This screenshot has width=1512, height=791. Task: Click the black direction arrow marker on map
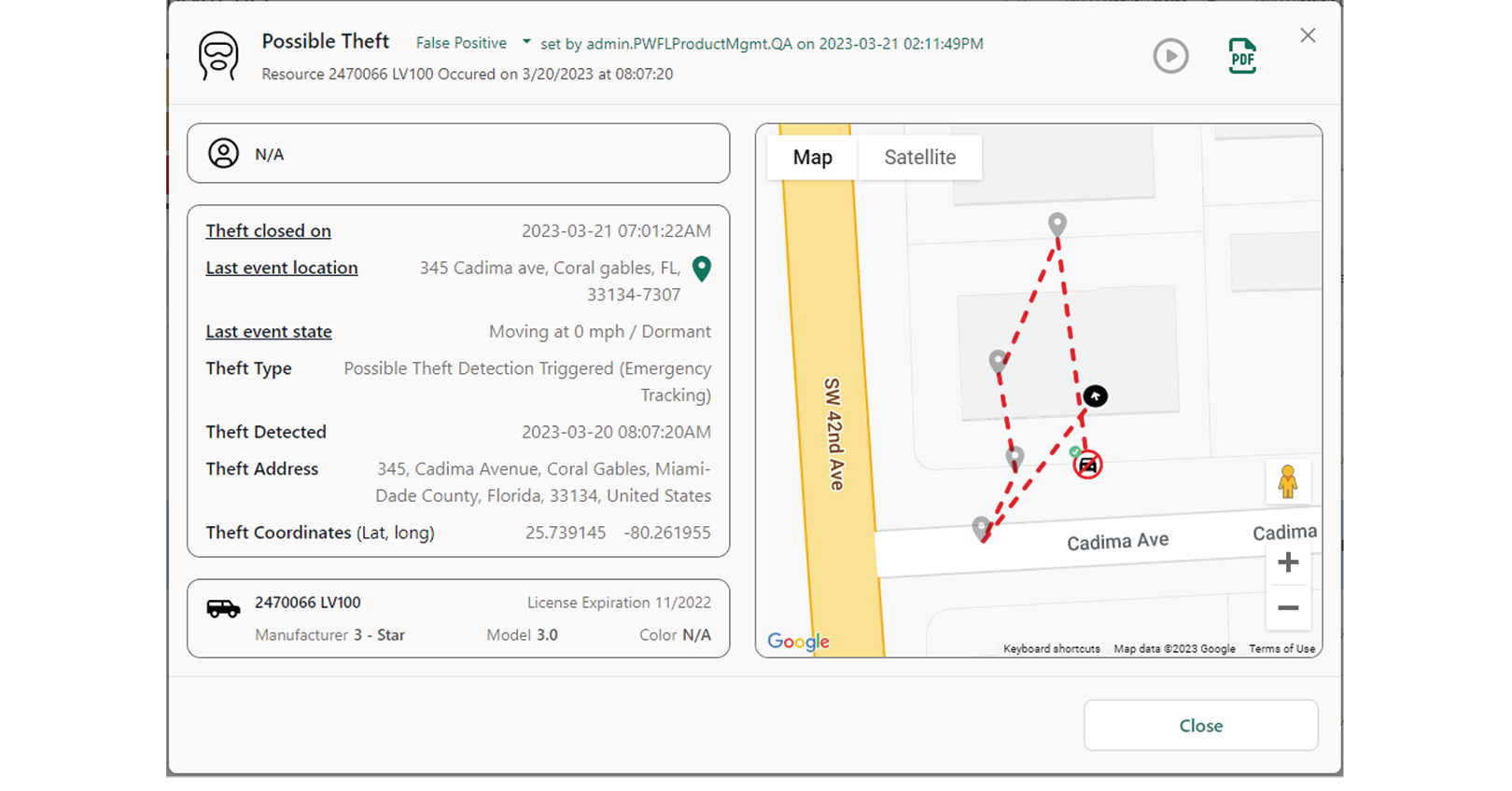pos(1095,396)
